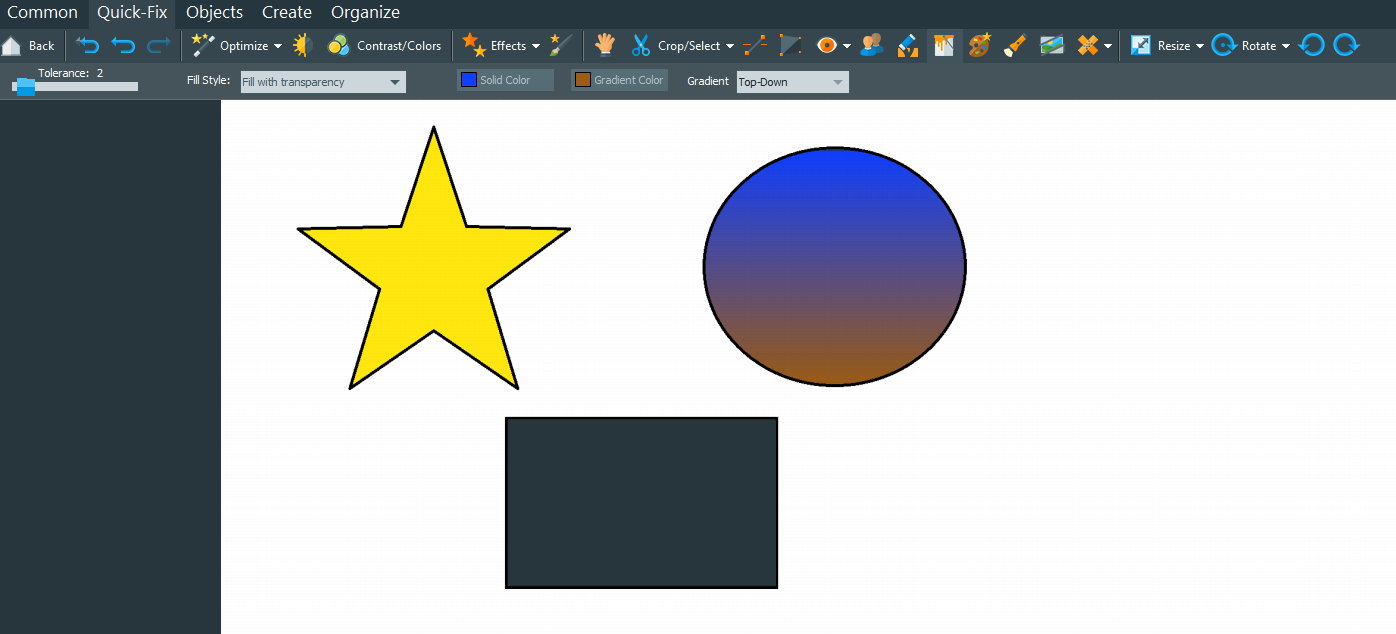Select the flashlight tool icon

(1015, 45)
